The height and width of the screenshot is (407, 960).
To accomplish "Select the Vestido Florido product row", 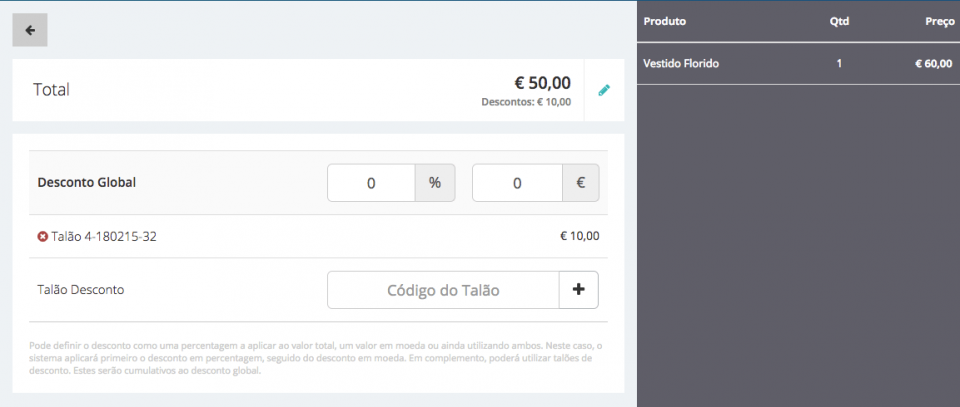I will coord(798,64).
